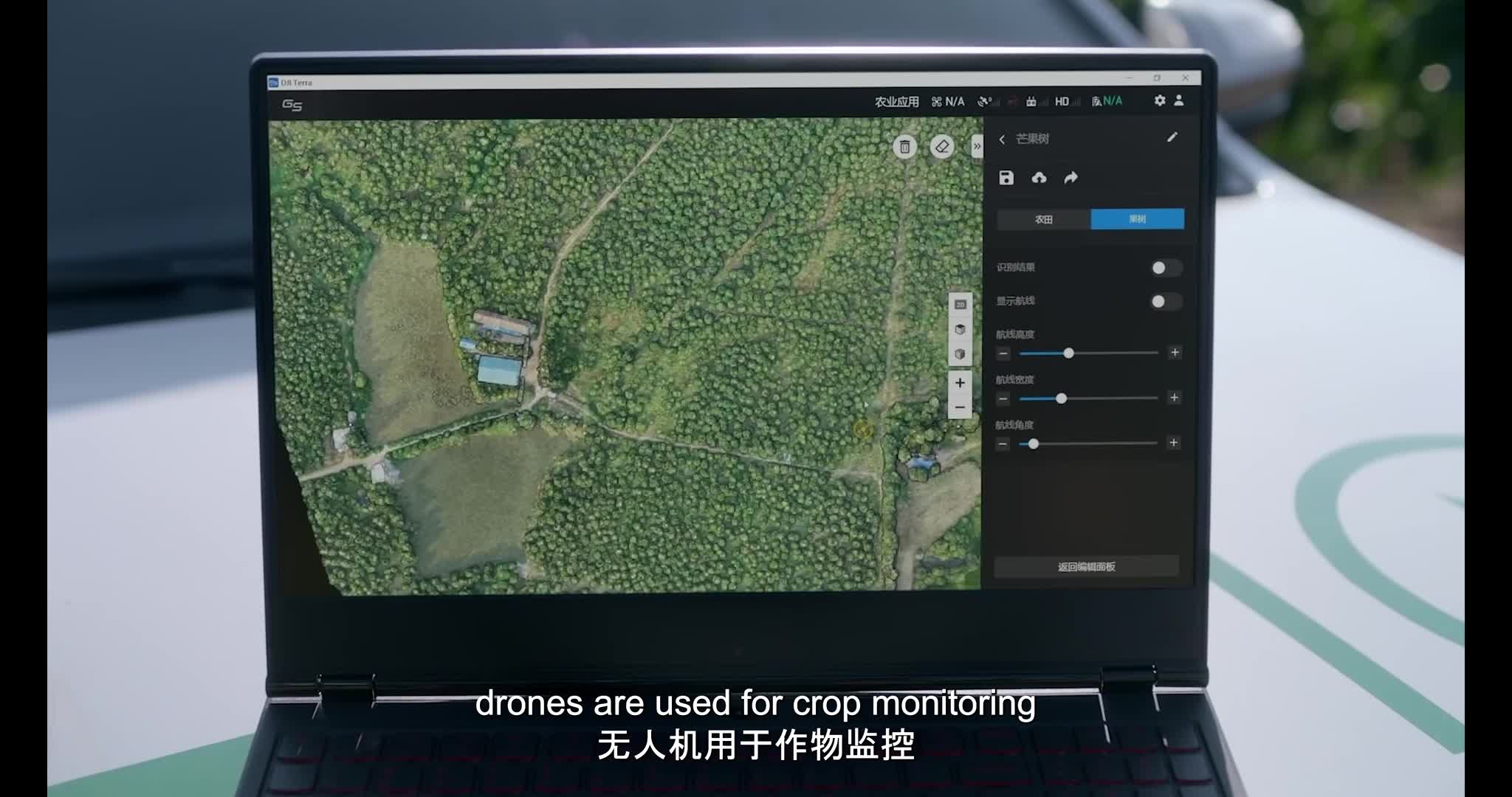Open the settings gear icon
The width and height of the screenshot is (1512, 797).
click(1160, 100)
